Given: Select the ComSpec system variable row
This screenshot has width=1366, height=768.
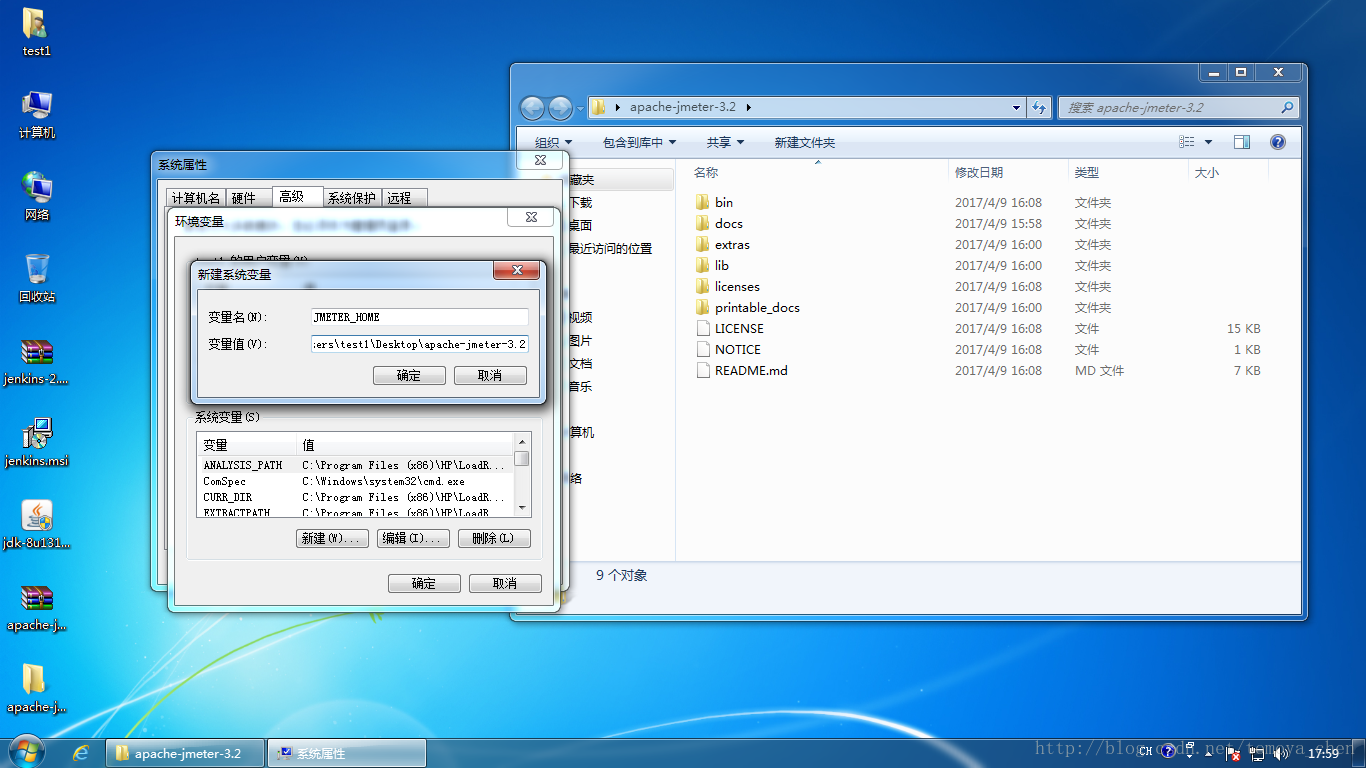Looking at the screenshot, I should [355, 481].
